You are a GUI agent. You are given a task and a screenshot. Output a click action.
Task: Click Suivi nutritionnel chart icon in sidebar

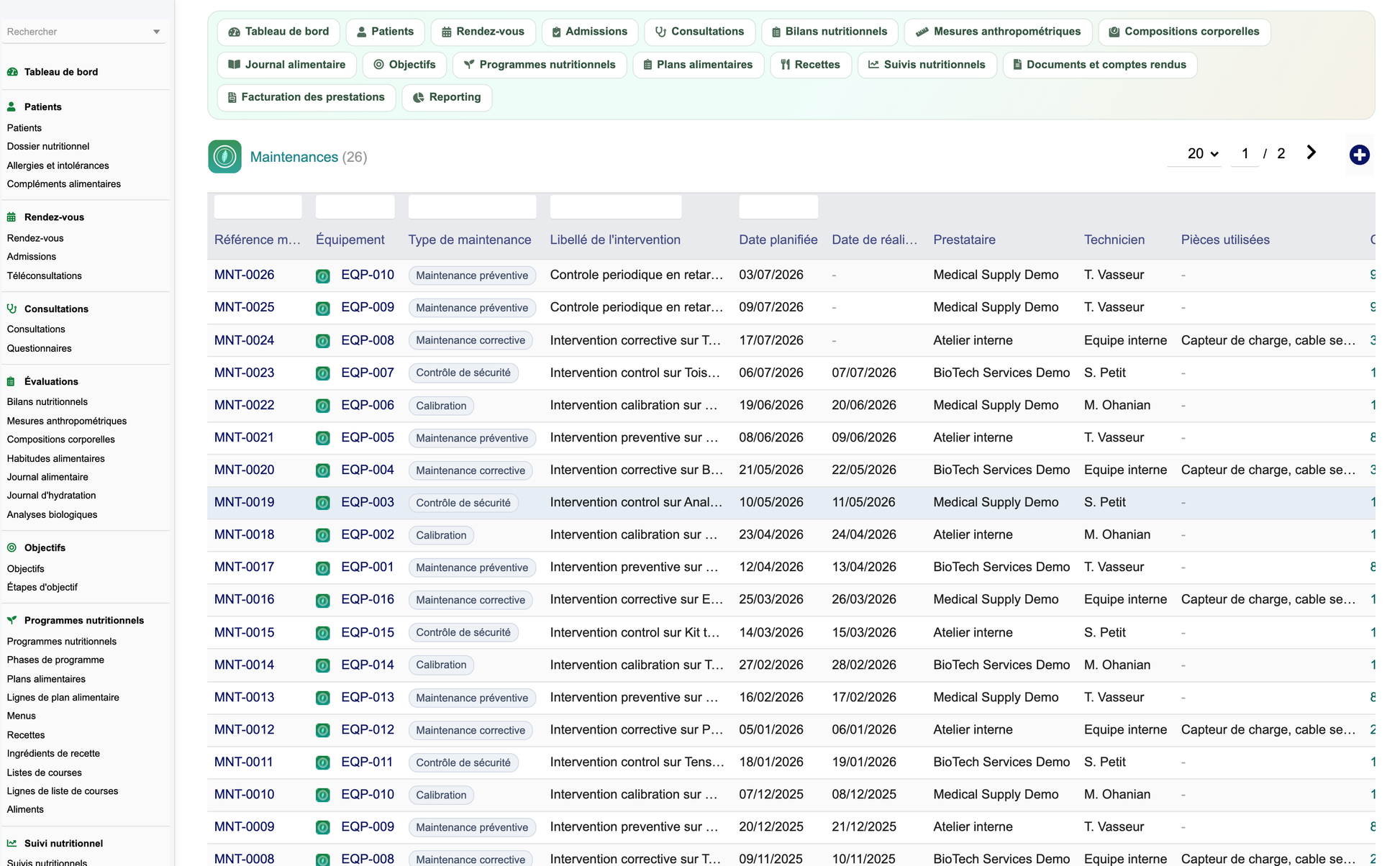coord(12,843)
